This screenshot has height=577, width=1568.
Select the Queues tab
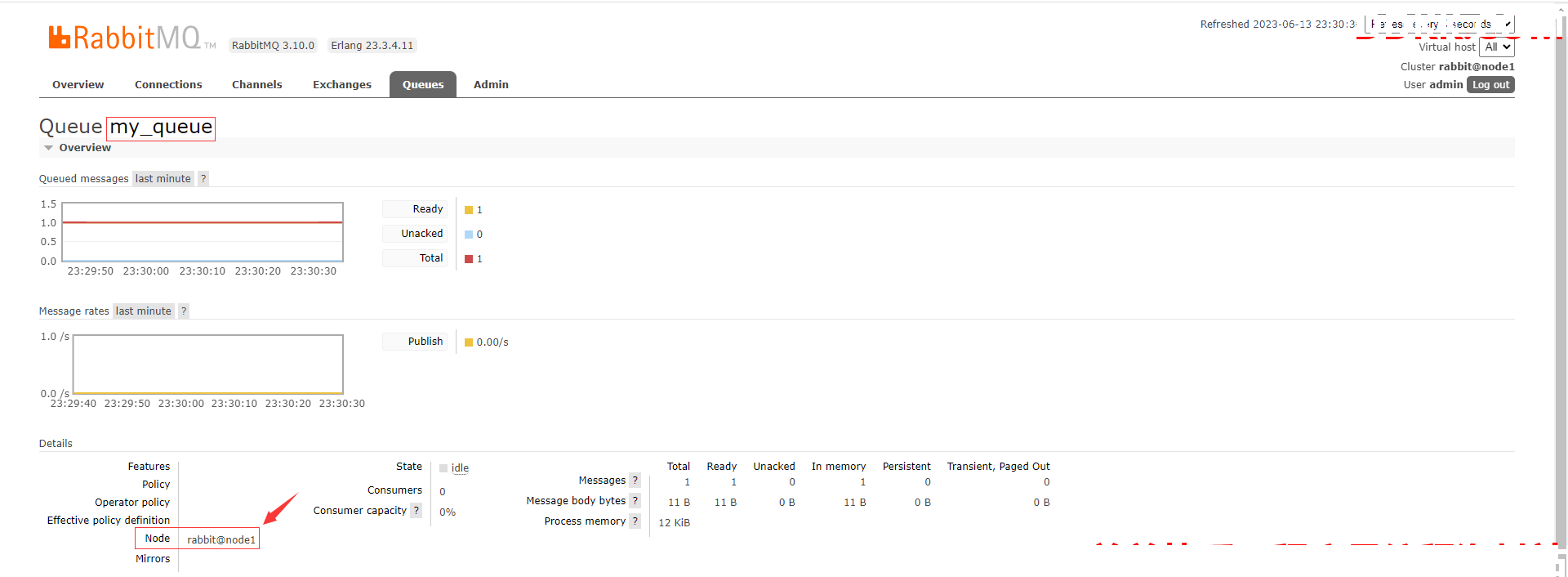[x=423, y=85]
